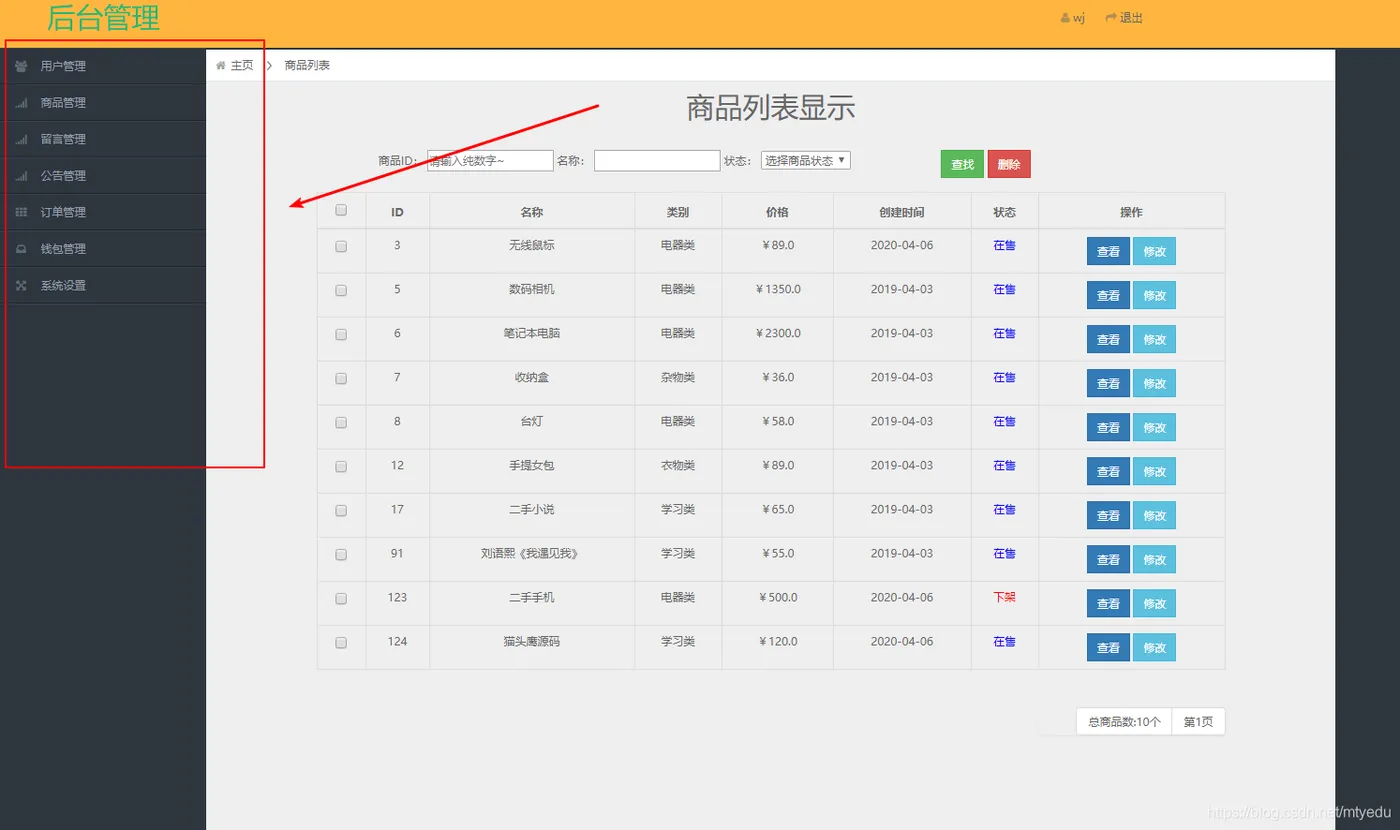Click 修改 in the 二手手机 row
Viewport: 1400px width, 830px height.
[1154, 603]
